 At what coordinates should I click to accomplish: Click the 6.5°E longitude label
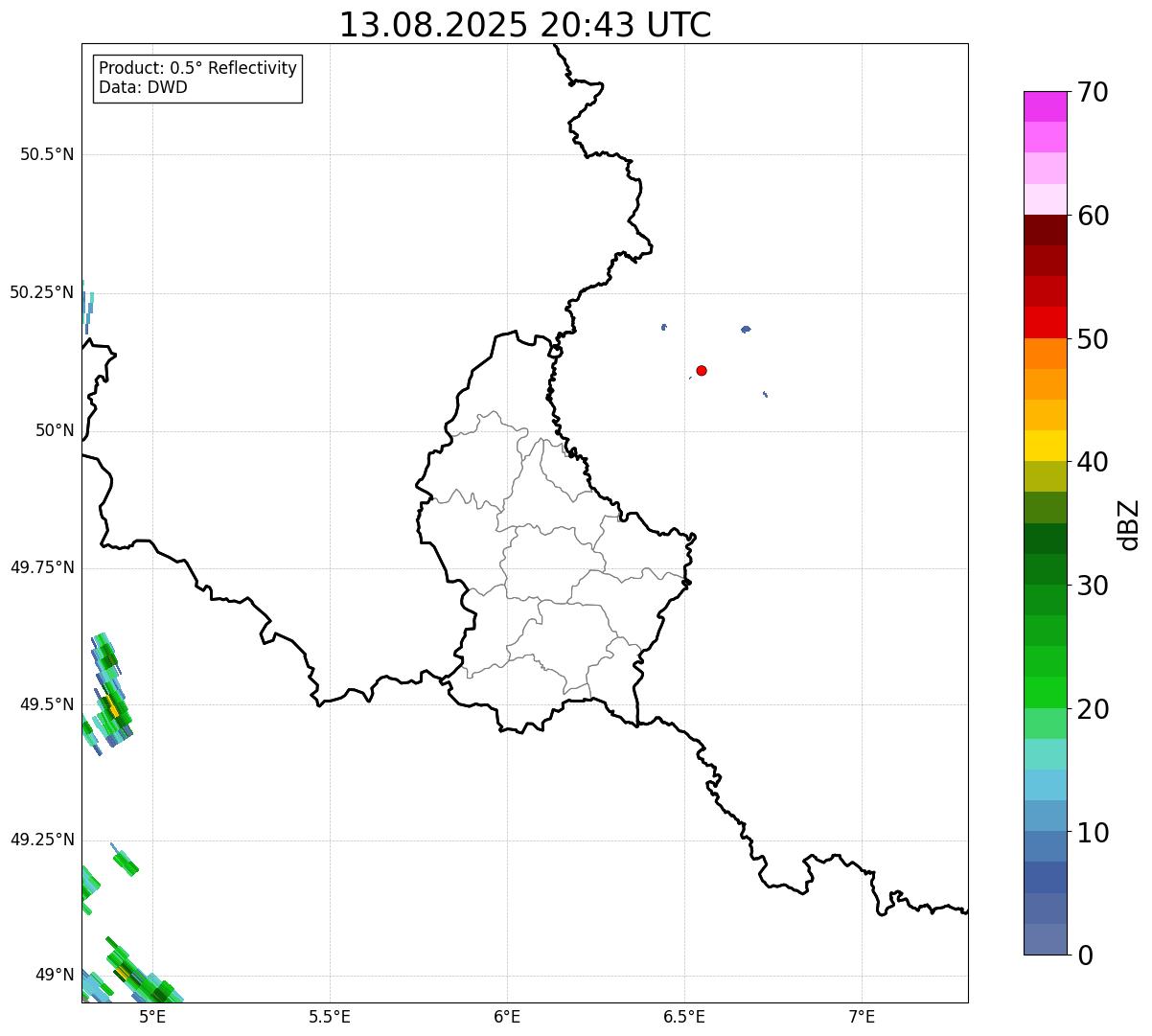pos(684,1017)
